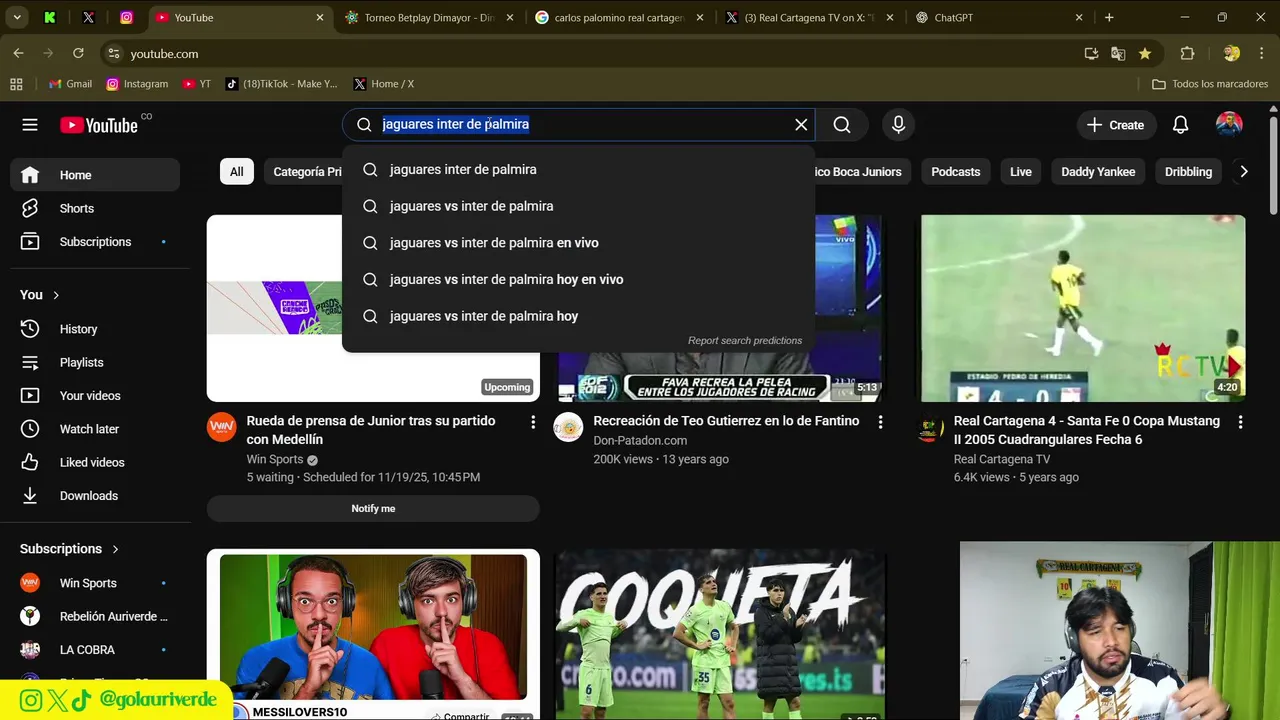Open the browser extensions puzzle icon
This screenshot has height=720, width=1280.
click(x=1188, y=53)
